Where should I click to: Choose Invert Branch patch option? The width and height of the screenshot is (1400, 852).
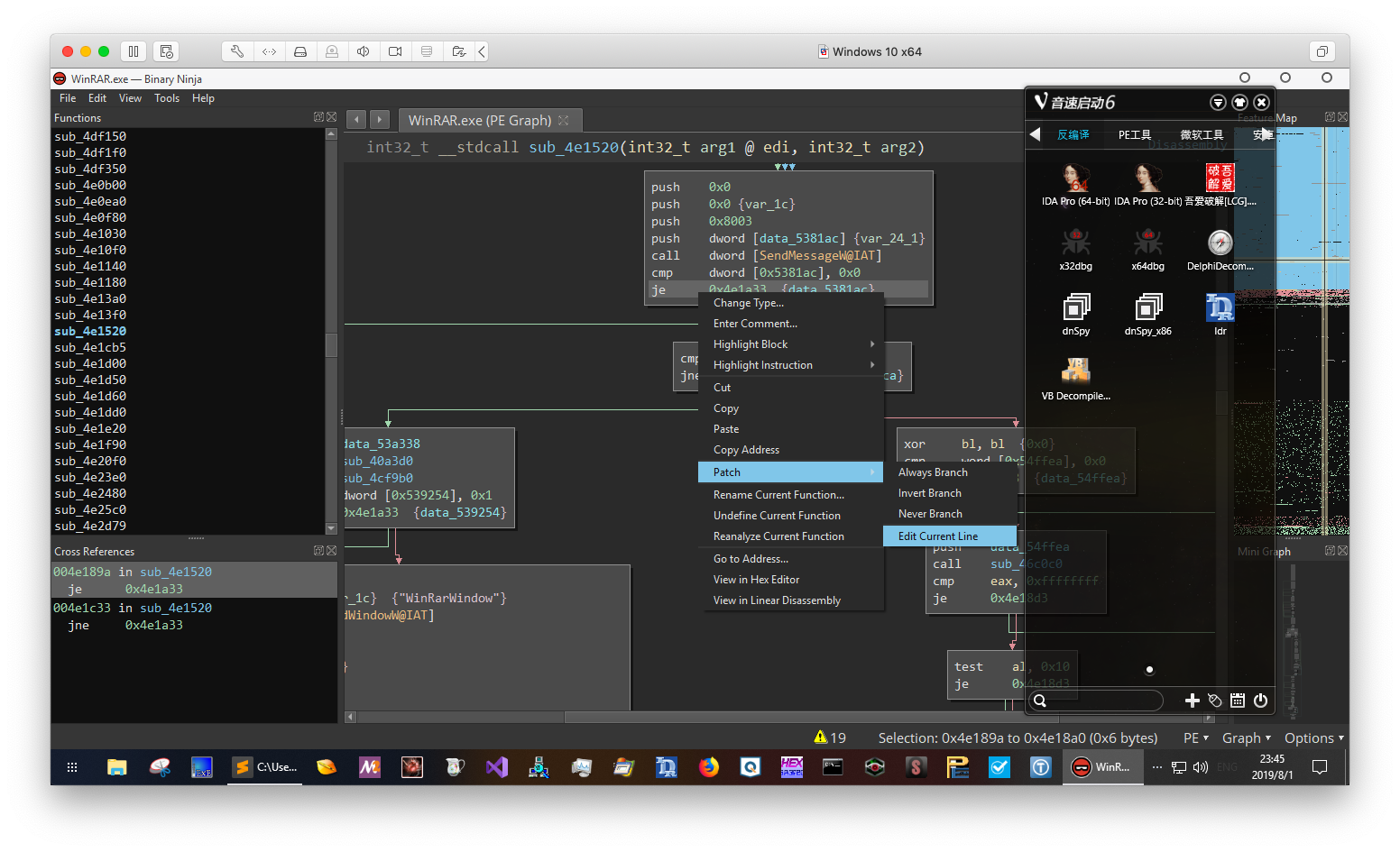pos(950,493)
